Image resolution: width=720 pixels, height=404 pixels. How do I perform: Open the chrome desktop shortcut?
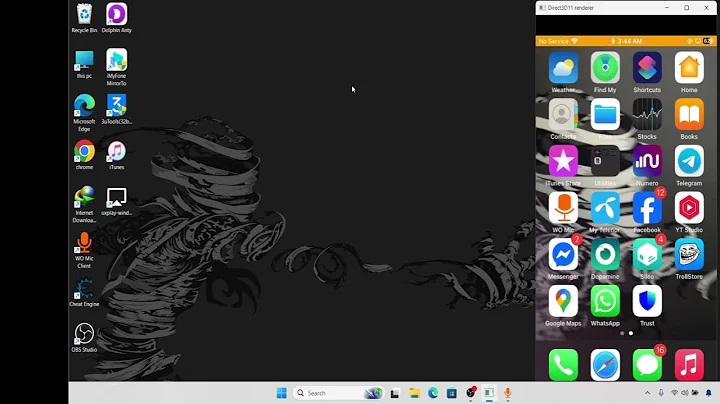pos(84,155)
